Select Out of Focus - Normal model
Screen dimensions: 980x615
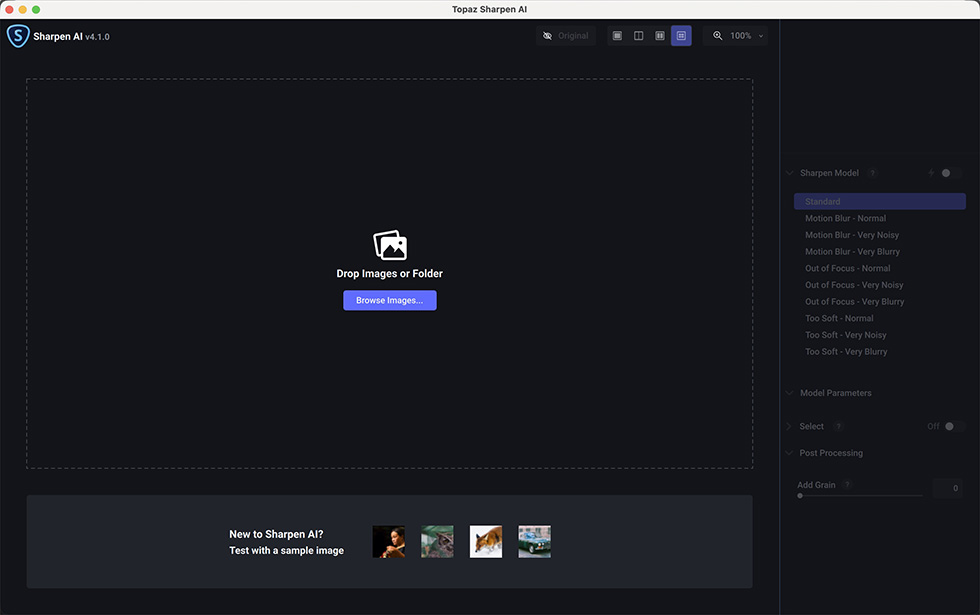click(879, 268)
